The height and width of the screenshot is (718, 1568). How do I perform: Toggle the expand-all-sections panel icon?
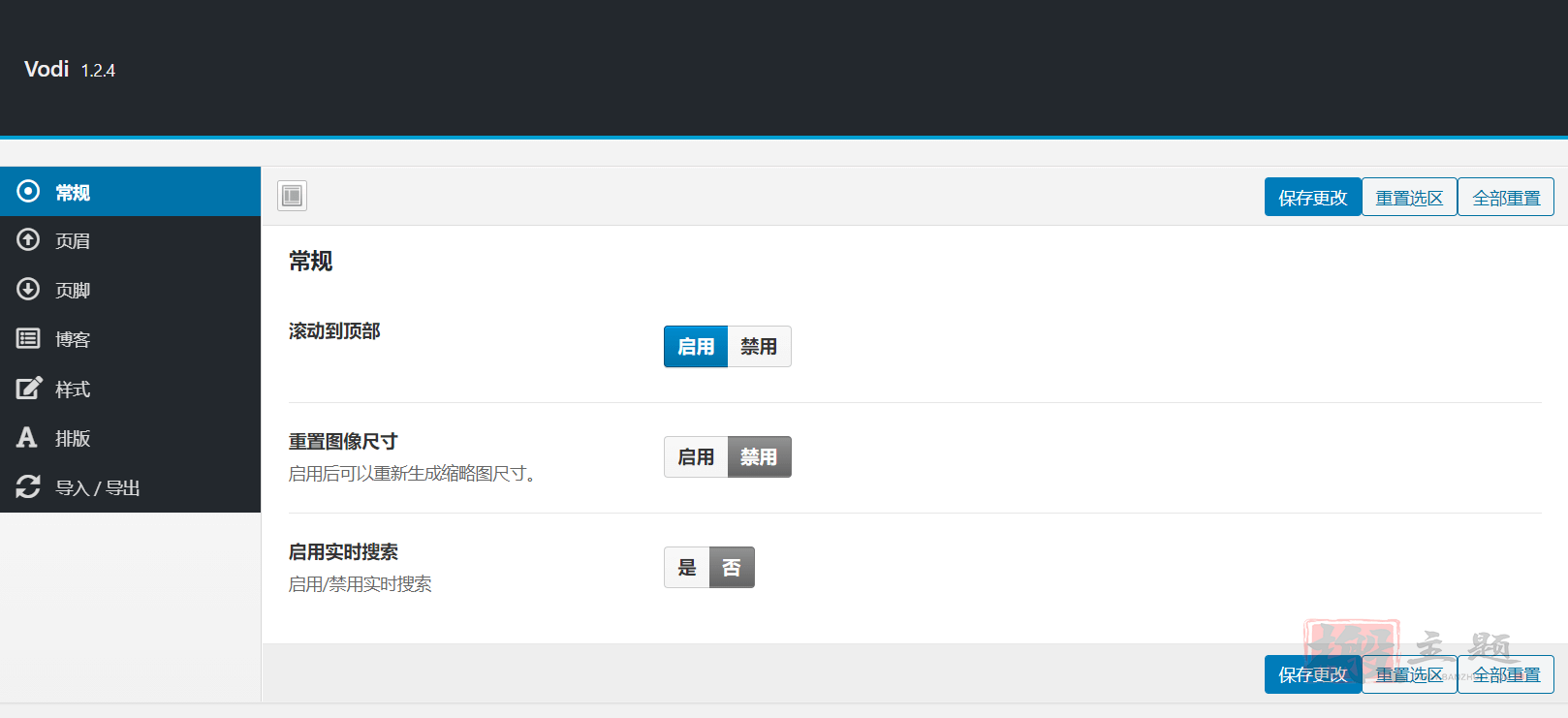[292, 196]
